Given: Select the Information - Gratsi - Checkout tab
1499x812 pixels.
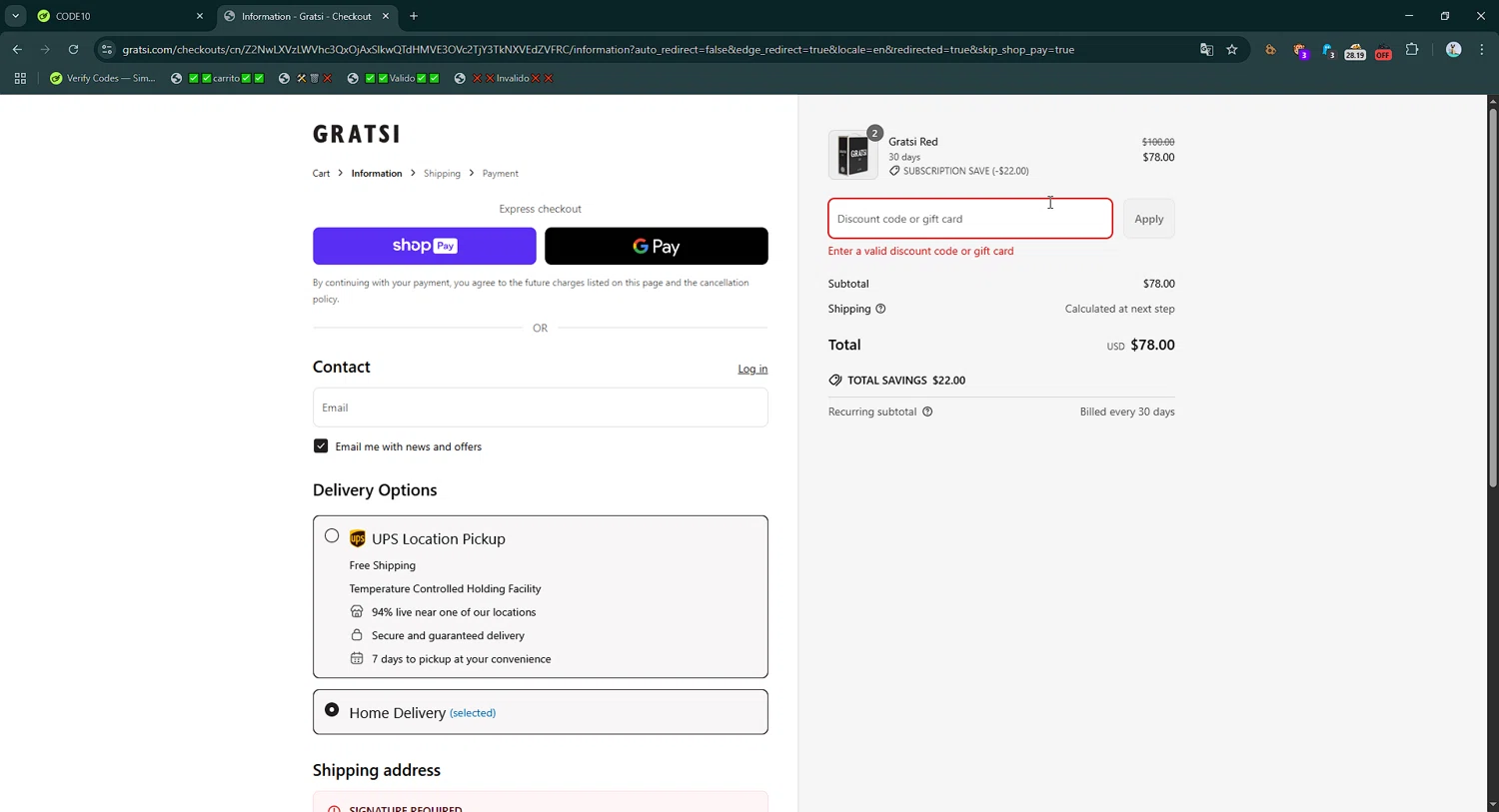Looking at the screenshot, I should [x=305, y=16].
